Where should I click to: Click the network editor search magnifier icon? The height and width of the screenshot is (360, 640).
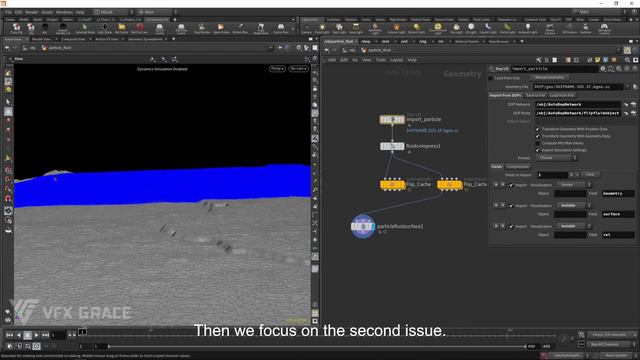[x=627, y=60]
